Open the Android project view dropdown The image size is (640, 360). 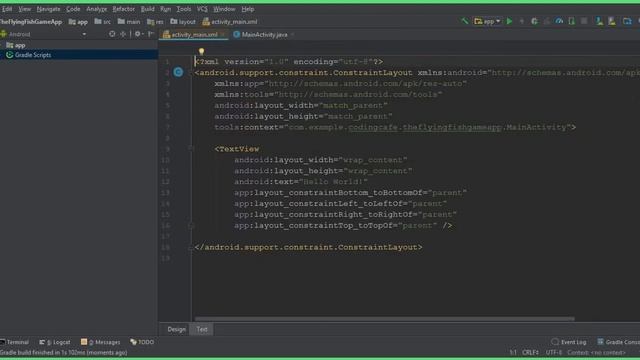coord(43,34)
